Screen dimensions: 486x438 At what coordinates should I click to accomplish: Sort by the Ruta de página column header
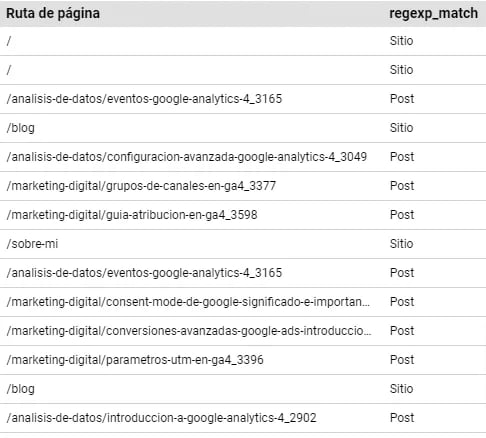53,13
